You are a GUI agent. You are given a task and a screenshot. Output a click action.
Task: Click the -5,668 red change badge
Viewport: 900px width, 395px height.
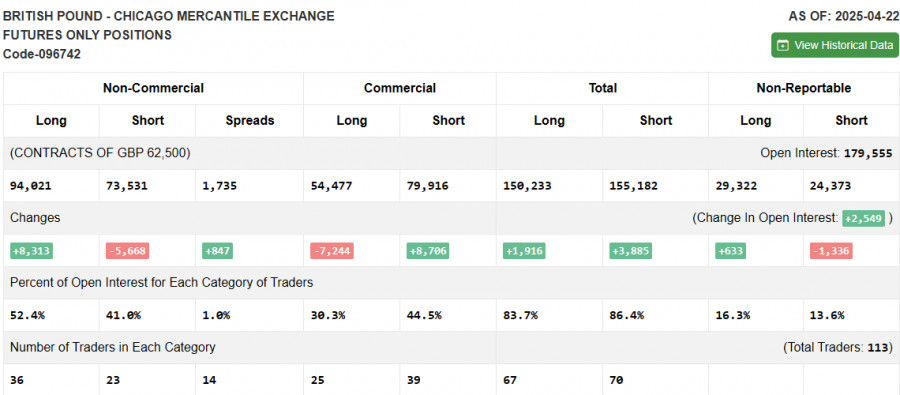pyautogui.click(x=127, y=251)
